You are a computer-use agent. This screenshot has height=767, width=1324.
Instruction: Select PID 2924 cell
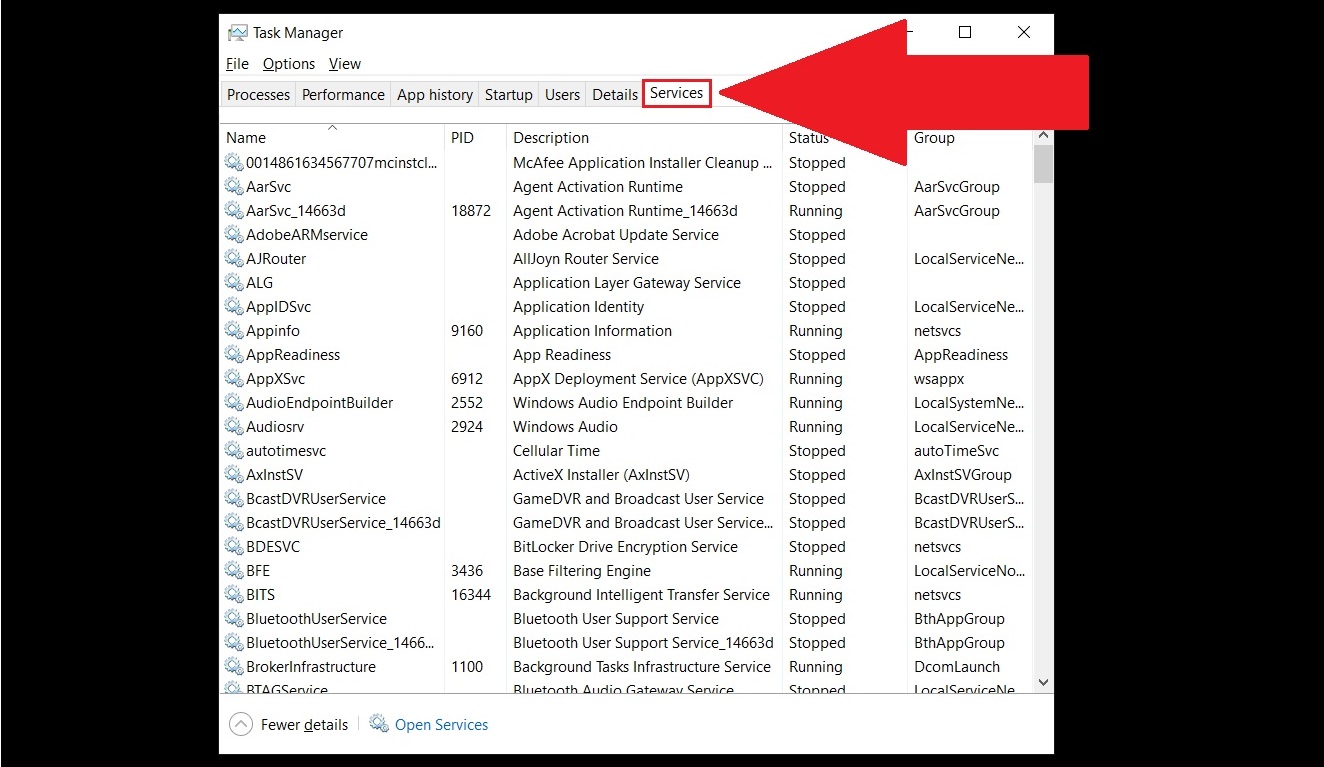point(467,426)
